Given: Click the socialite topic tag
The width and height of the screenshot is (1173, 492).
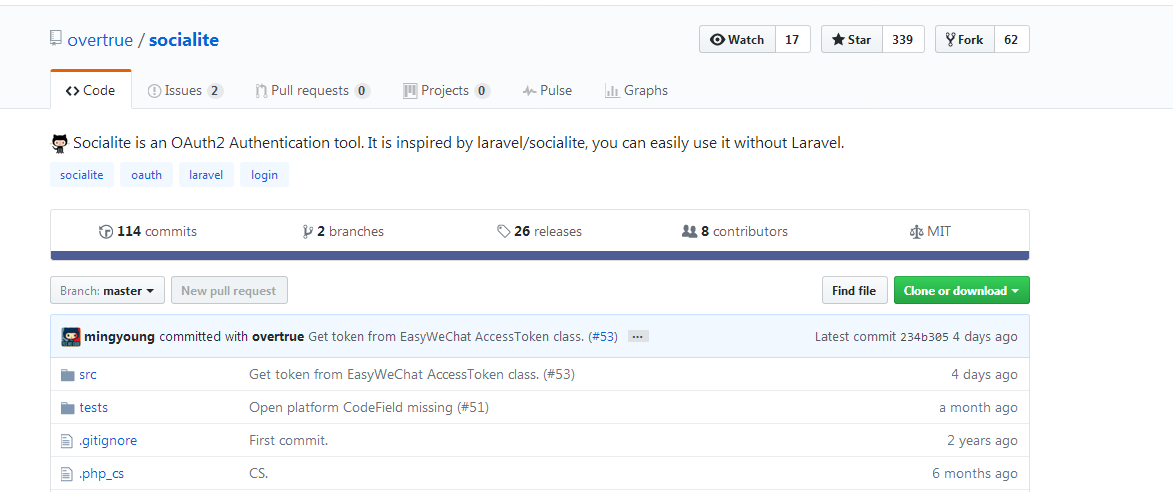Looking at the screenshot, I should (82, 175).
